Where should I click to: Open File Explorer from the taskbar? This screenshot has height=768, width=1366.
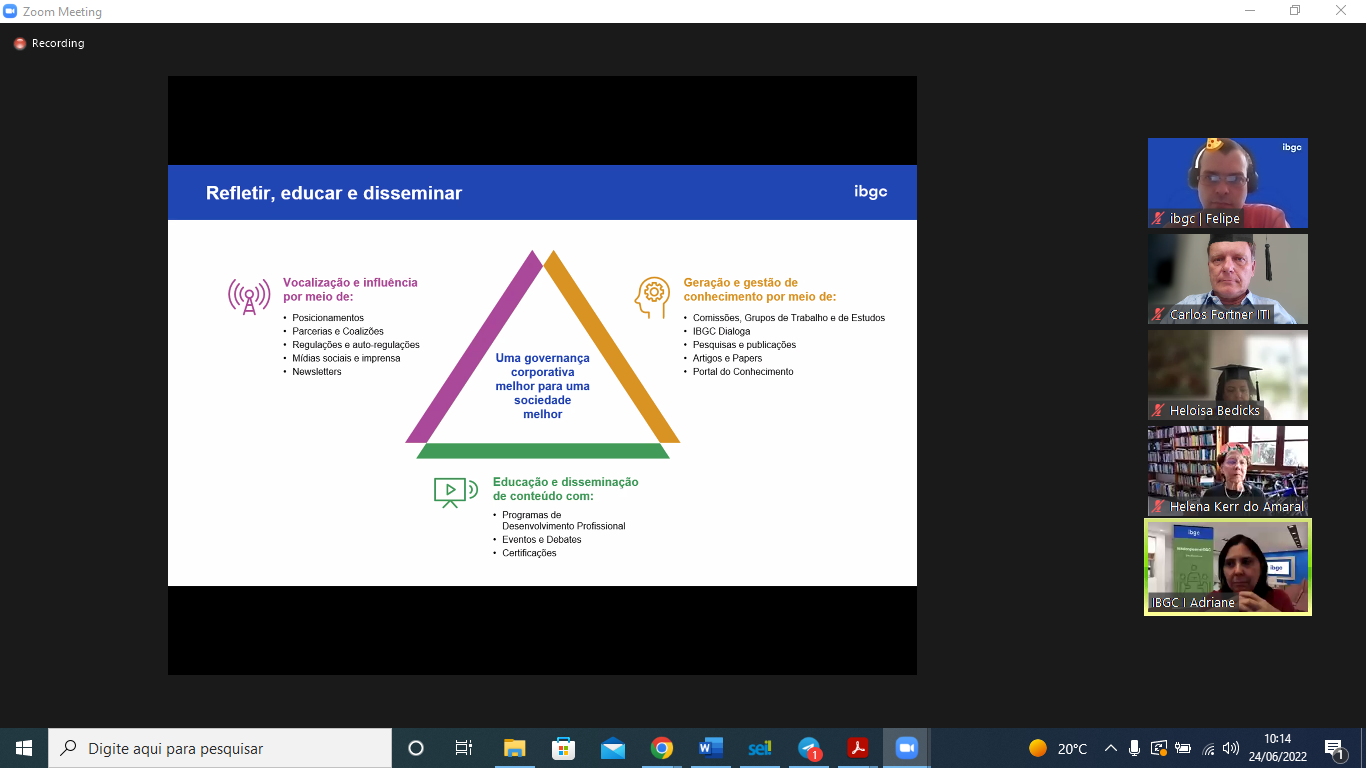click(514, 747)
